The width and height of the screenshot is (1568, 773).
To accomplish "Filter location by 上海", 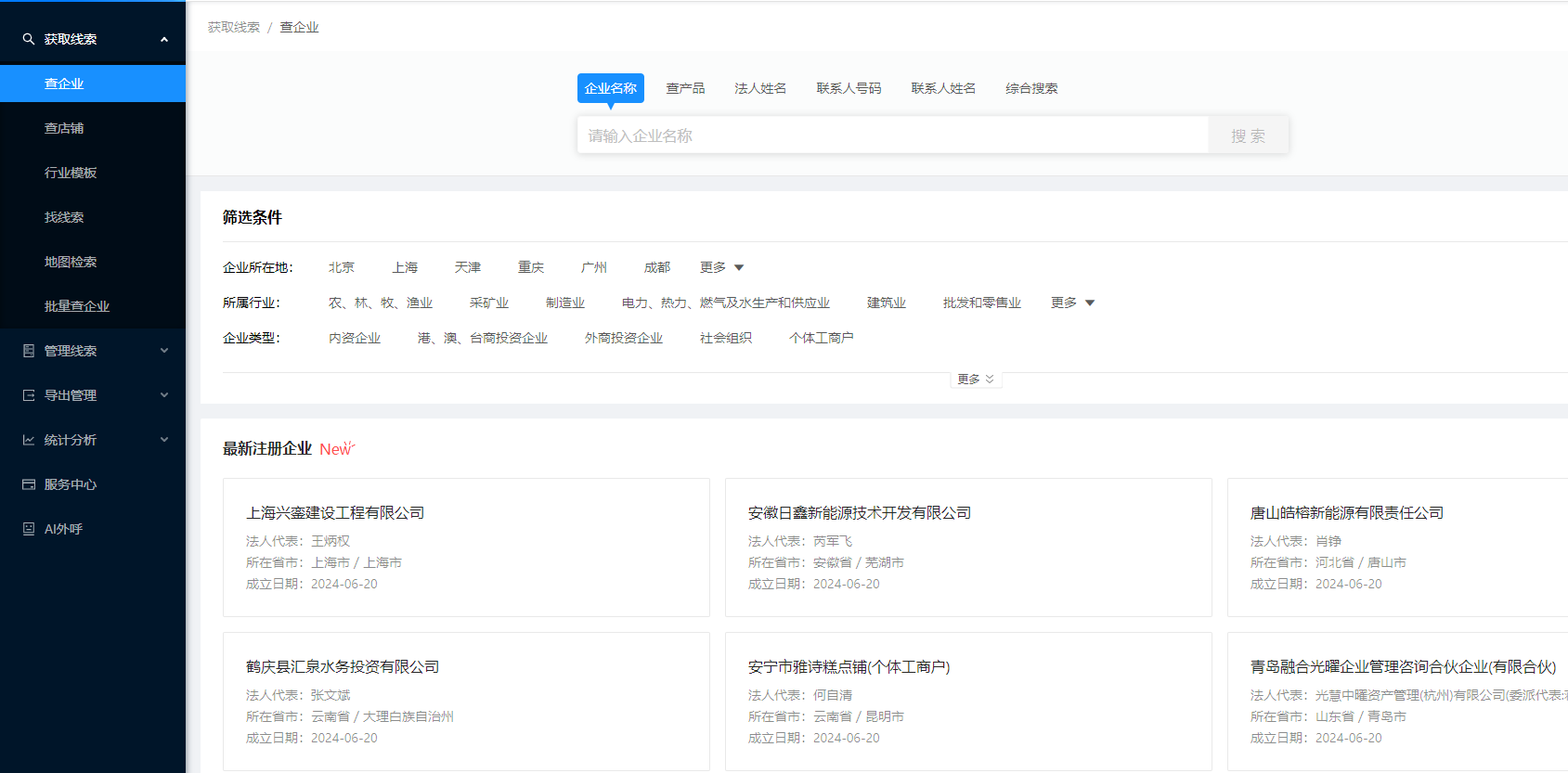I will pyautogui.click(x=405, y=267).
